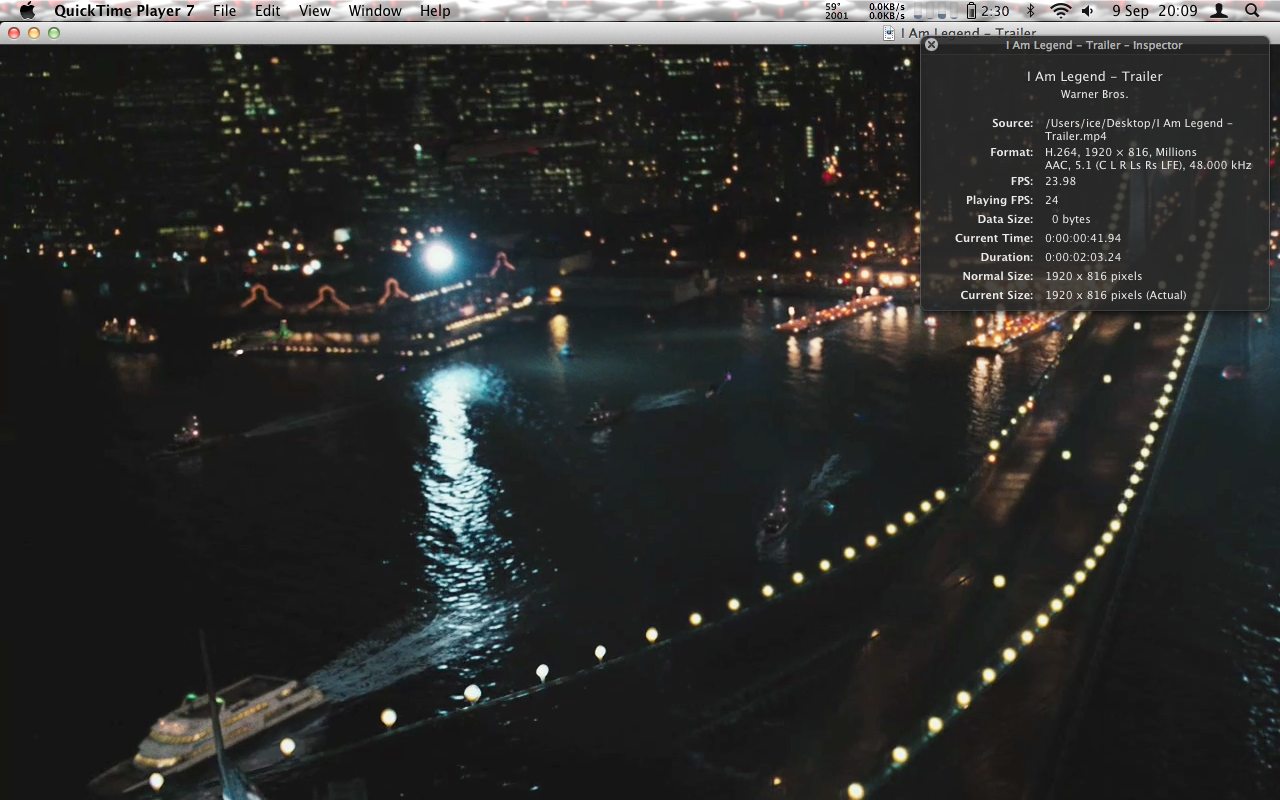Click the Data Size value '0 bytes'

(1071, 219)
